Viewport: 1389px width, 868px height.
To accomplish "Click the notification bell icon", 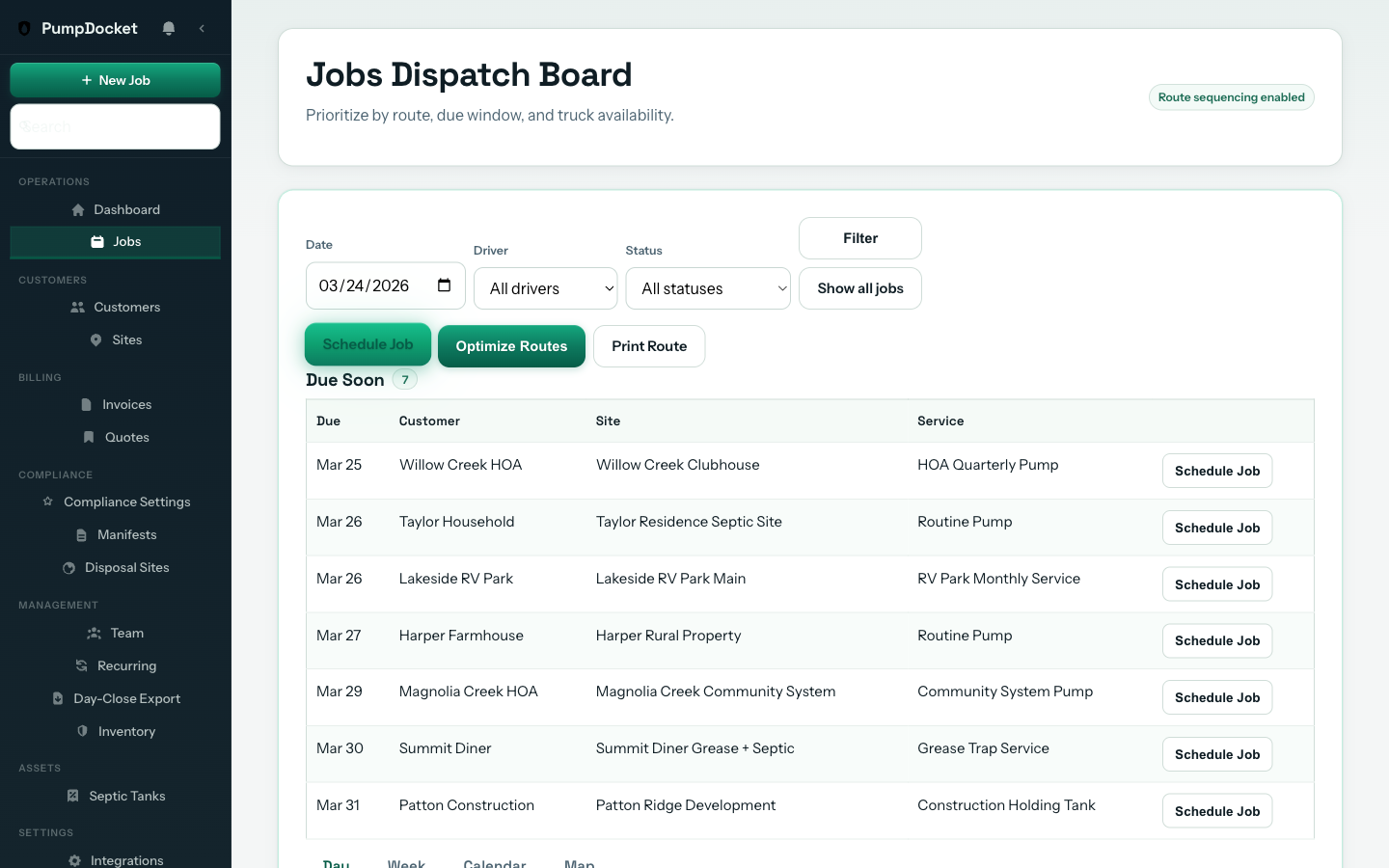I will click(x=168, y=28).
